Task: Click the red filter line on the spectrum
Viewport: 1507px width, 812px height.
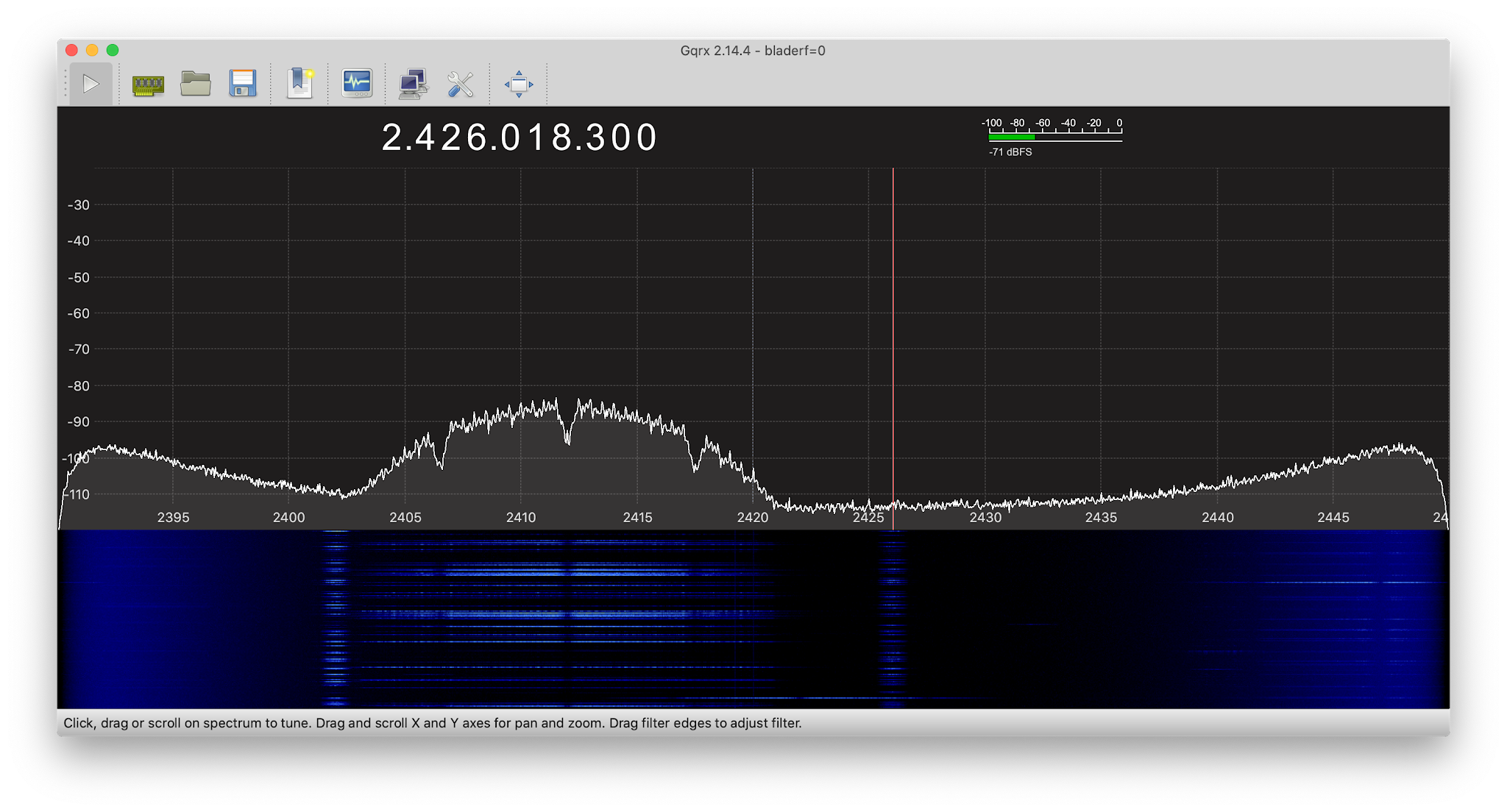Action: 893,331
